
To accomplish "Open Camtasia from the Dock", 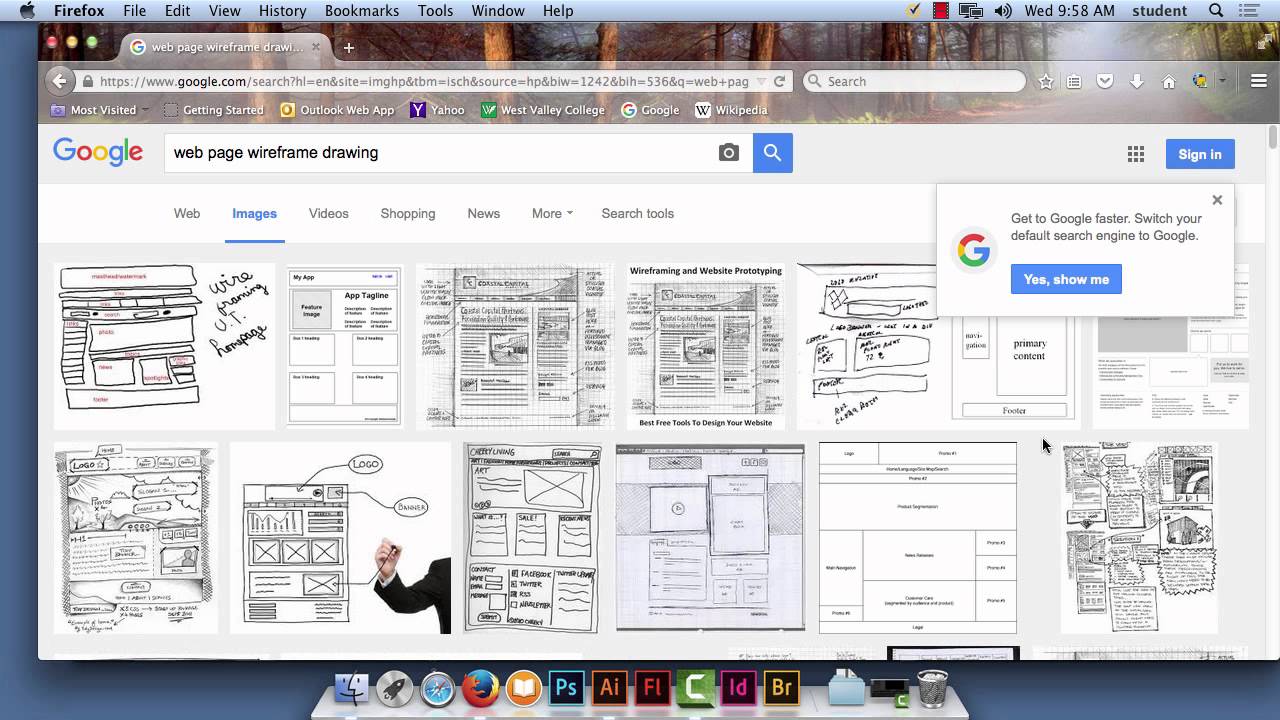I will [x=695, y=689].
